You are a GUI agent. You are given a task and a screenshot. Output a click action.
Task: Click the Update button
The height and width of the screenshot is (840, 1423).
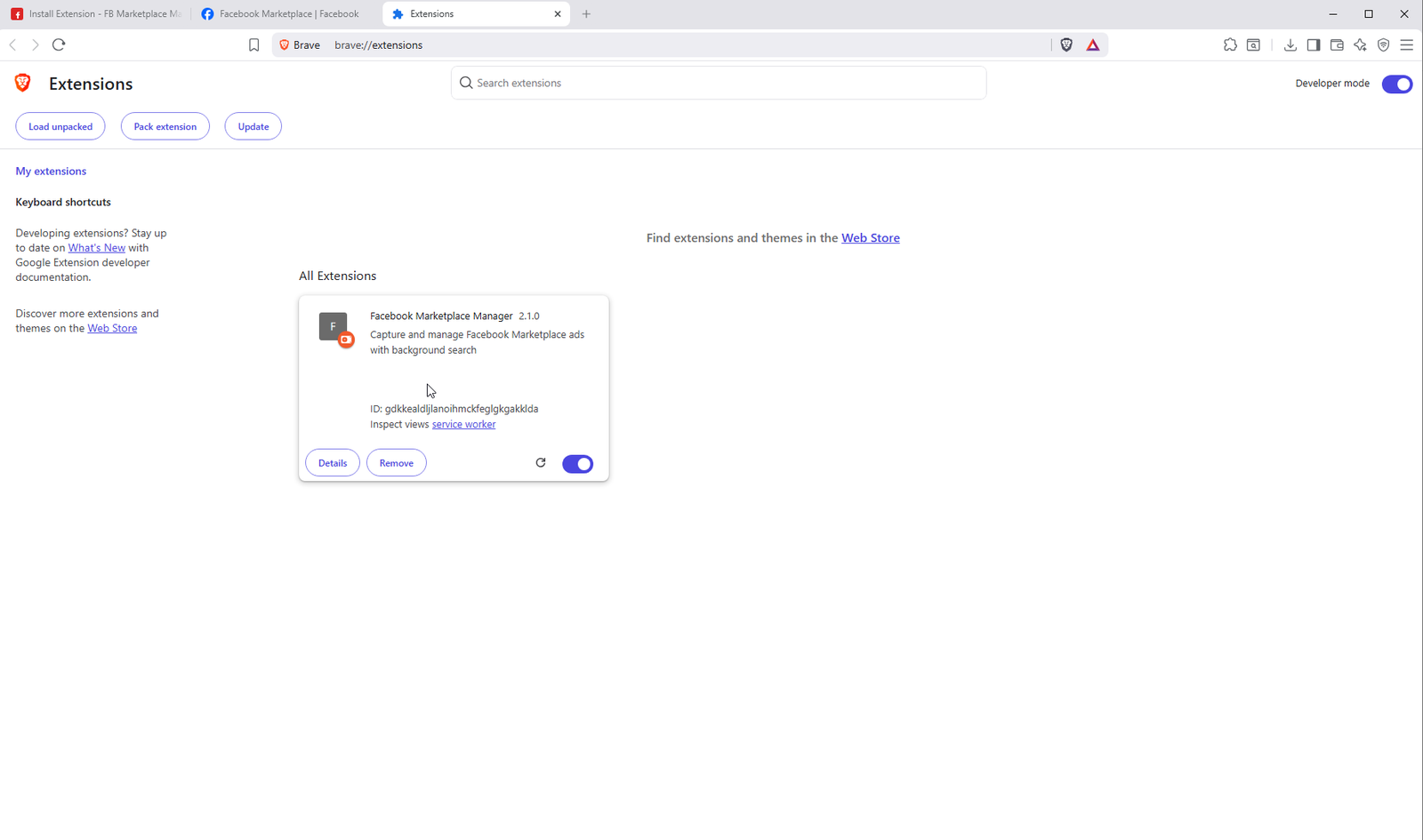(x=253, y=126)
